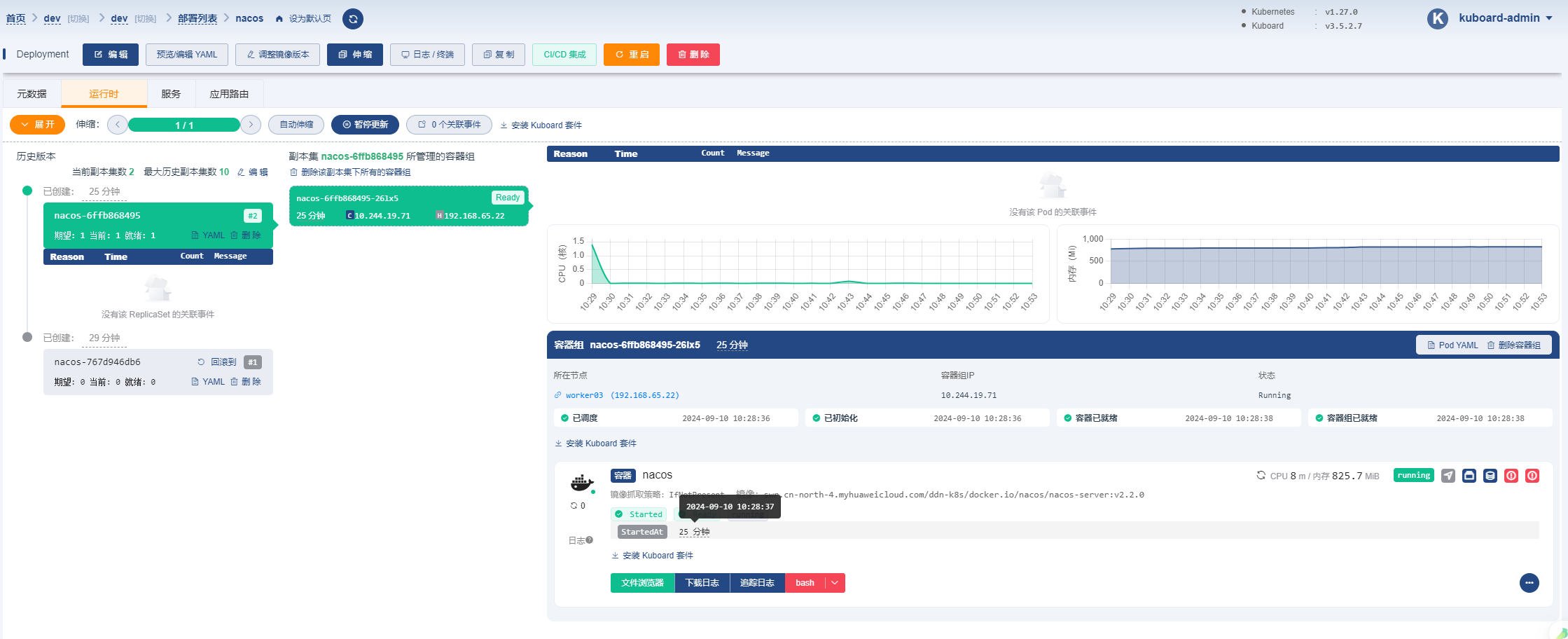
Task: Click the navy database stack icon
Action: 1490,476
